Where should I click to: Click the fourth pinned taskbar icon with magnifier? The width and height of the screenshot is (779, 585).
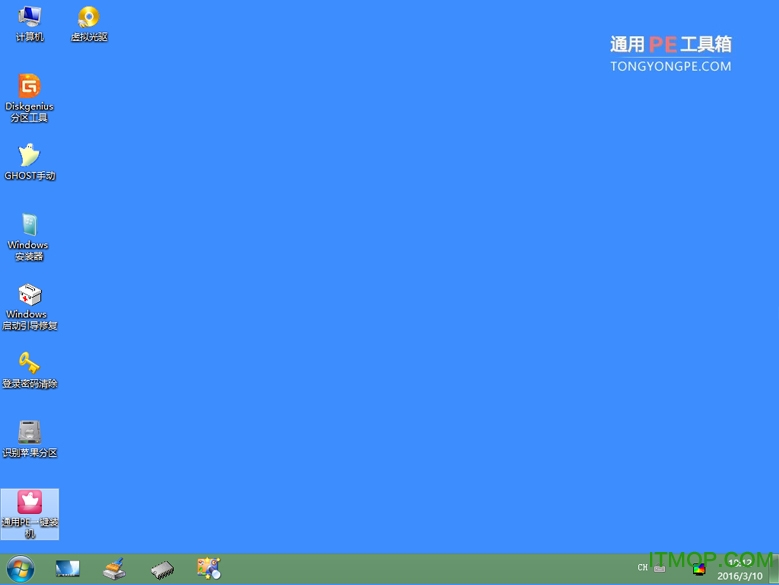208,569
